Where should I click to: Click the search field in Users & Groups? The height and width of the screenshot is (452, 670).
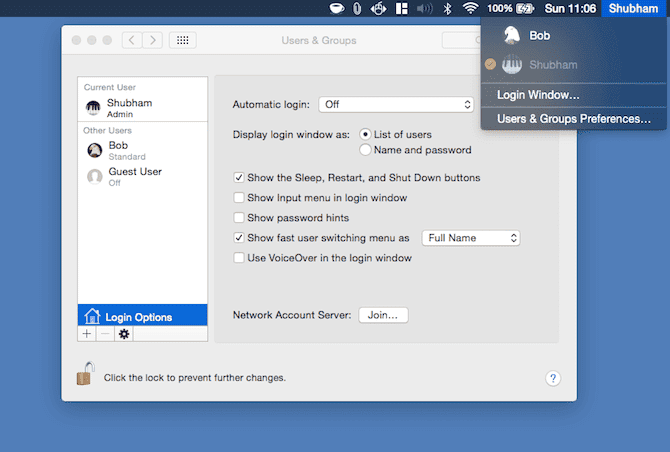[x=461, y=40]
